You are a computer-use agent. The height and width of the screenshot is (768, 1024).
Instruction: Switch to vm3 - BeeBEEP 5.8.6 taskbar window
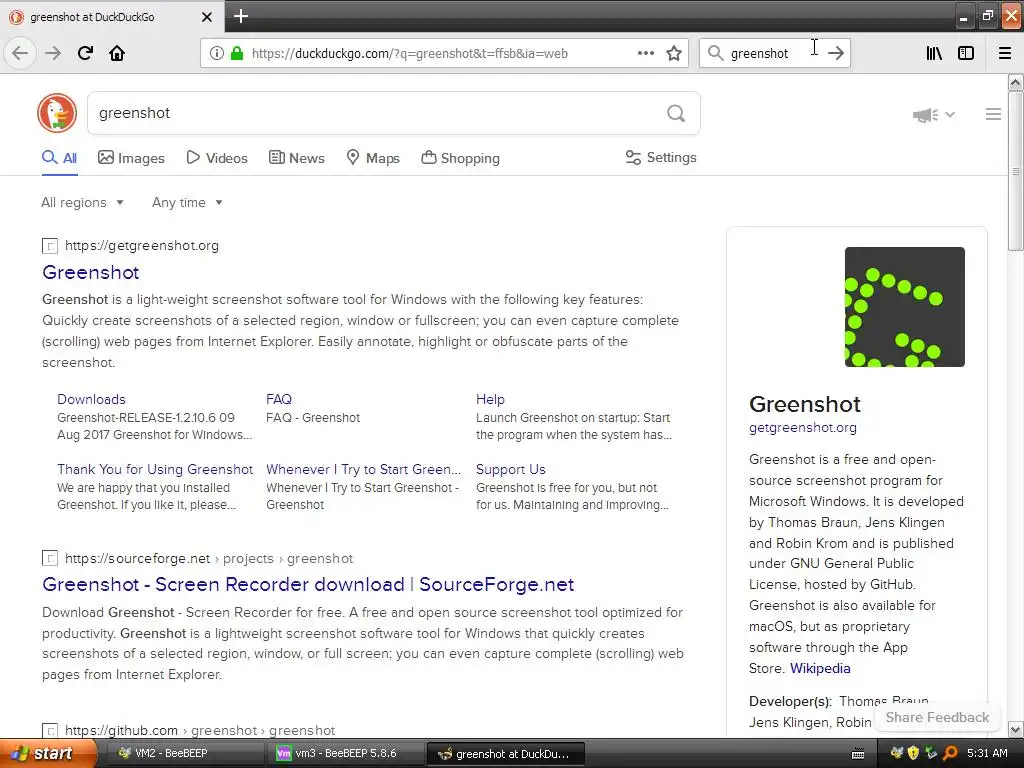[x=345, y=754]
